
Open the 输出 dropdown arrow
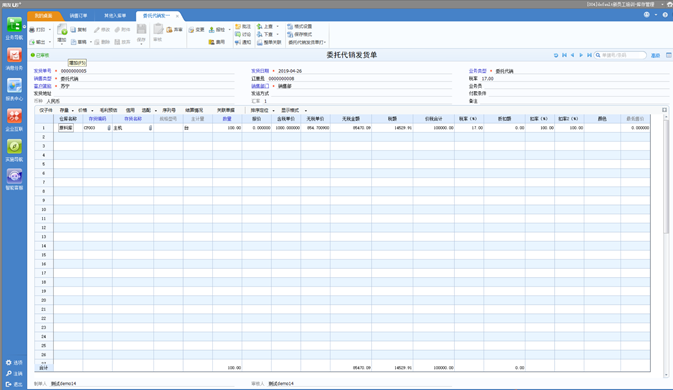[x=50, y=42]
